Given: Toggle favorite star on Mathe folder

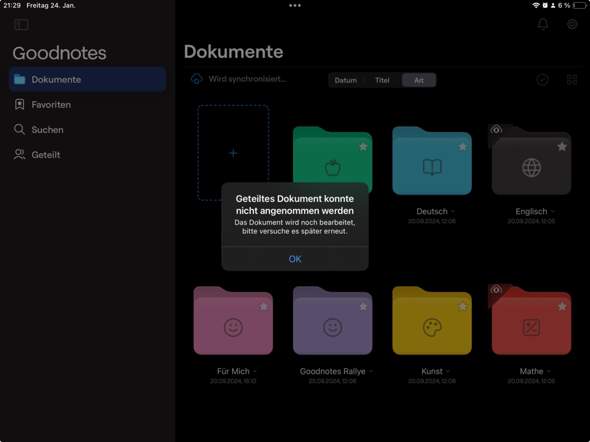Looking at the screenshot, I should click(x=562, y=307).
